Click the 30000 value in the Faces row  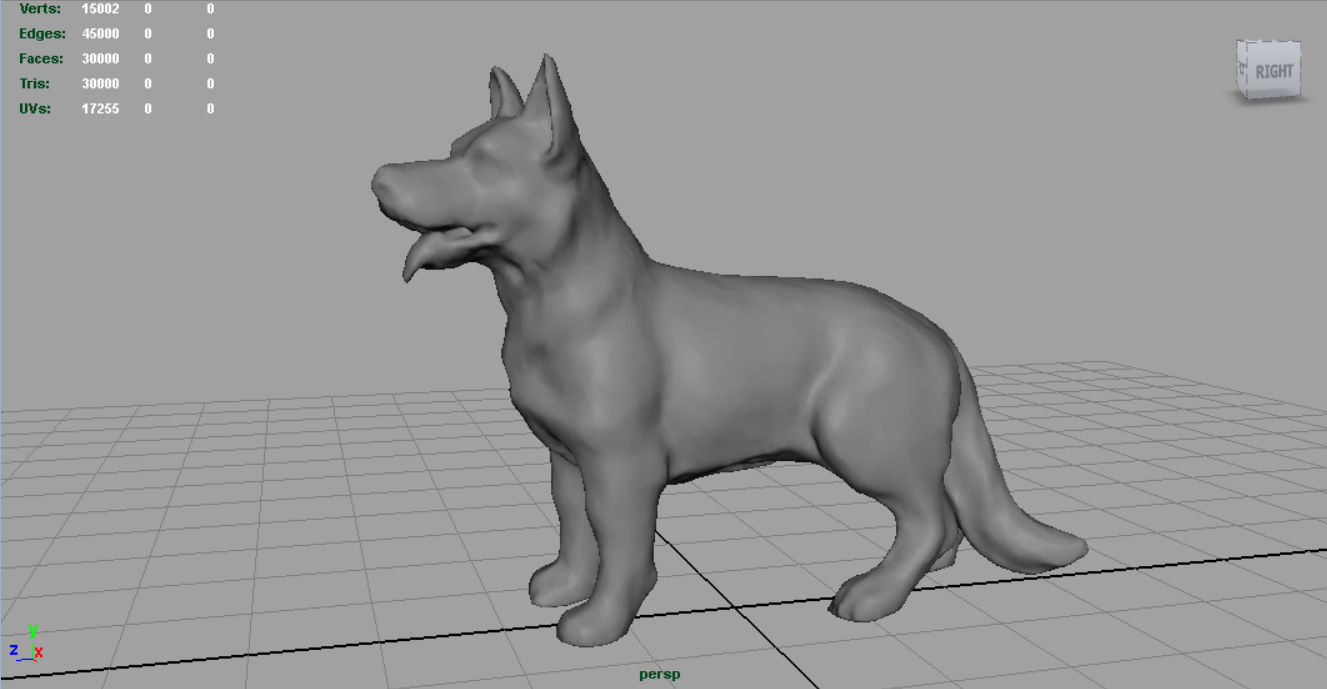[x=100, y=59]
